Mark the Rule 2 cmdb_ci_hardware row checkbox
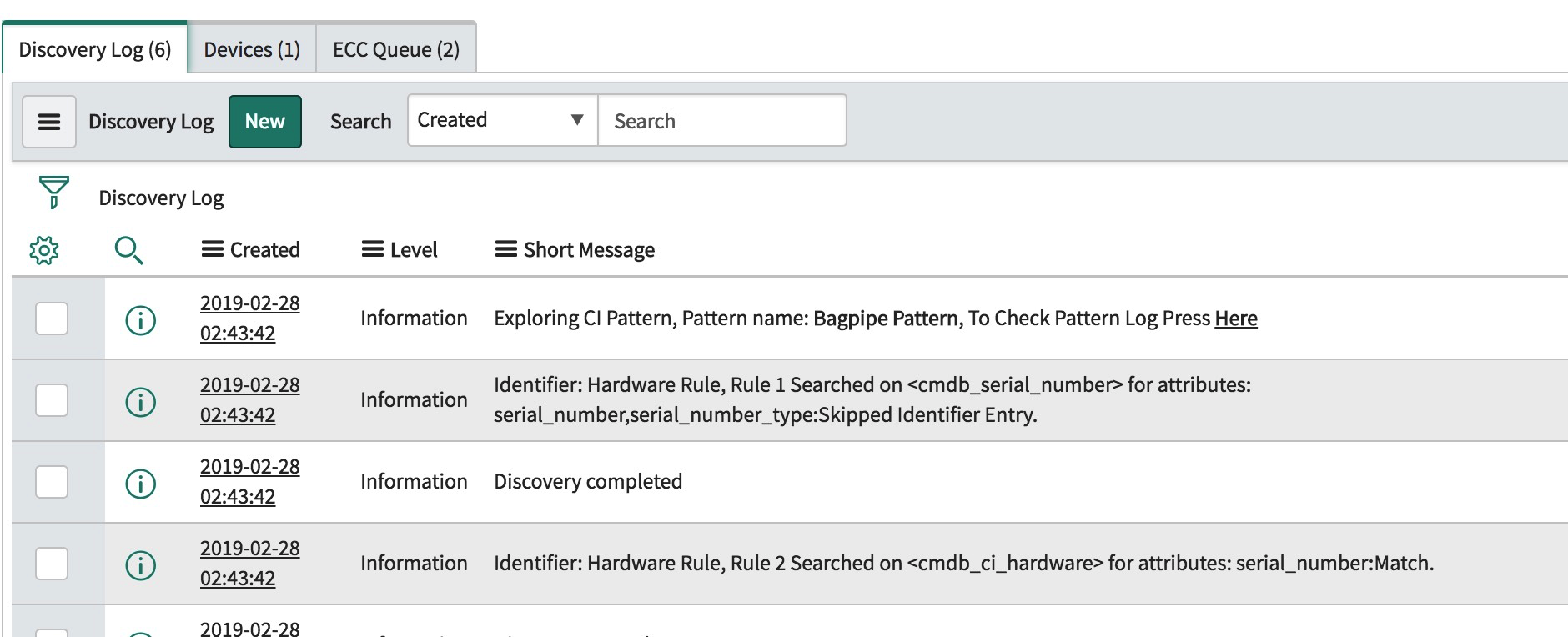The height and width of the screenshot is (637, 1568). (x=52, y=564)
